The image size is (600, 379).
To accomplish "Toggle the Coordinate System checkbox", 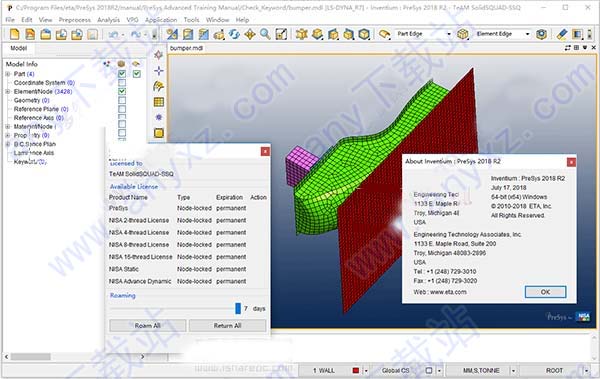I will pos(122,83).
